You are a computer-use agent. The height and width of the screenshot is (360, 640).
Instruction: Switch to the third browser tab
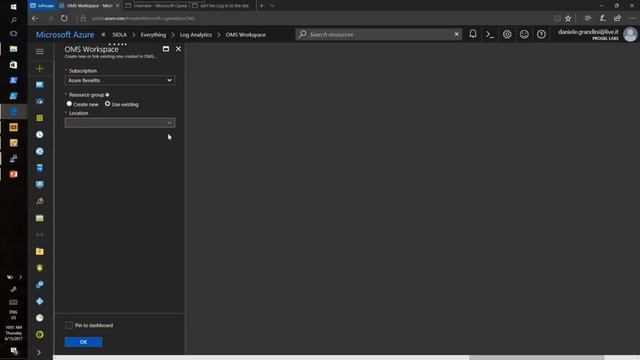[x=222, y=6]
